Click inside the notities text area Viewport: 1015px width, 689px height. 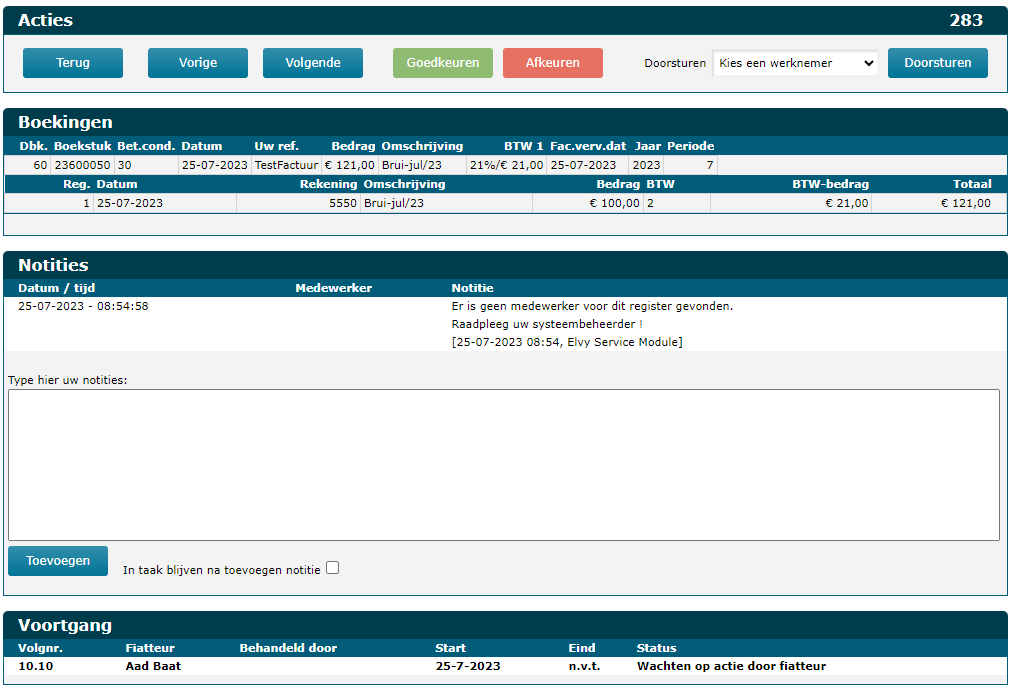pos(503,464)
